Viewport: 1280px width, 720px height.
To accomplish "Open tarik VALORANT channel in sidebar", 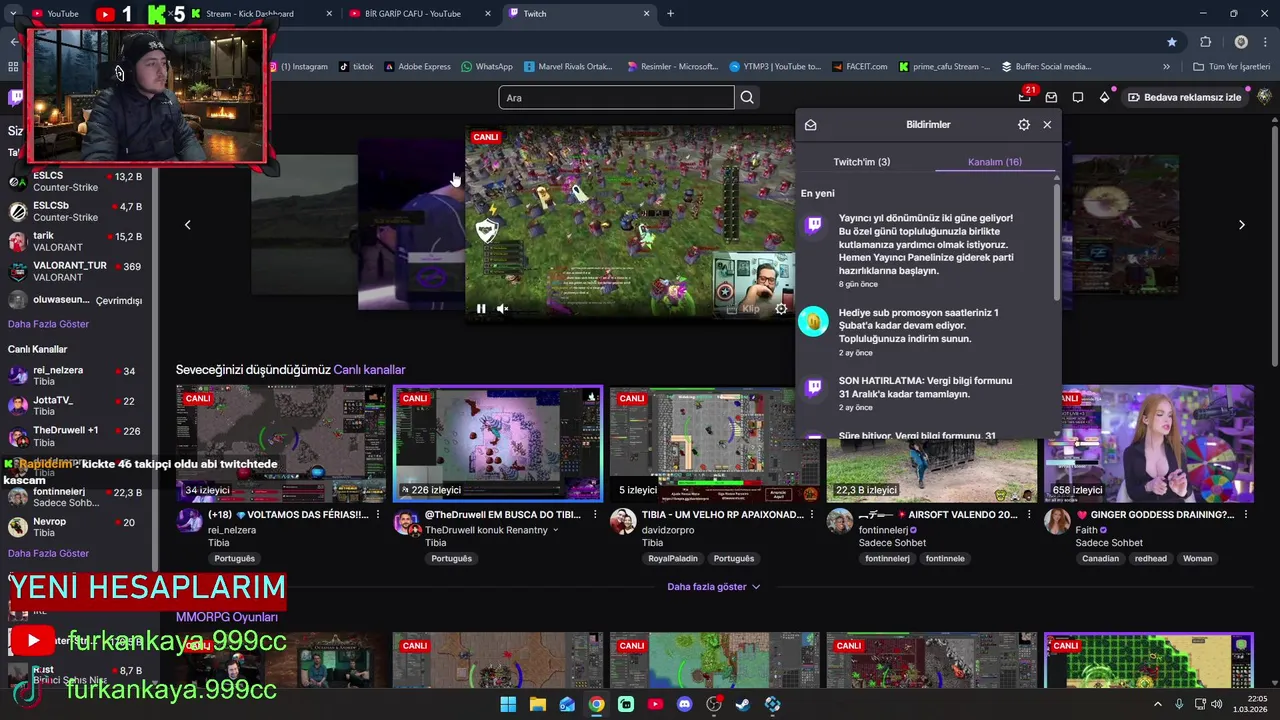I will (76, 242).
